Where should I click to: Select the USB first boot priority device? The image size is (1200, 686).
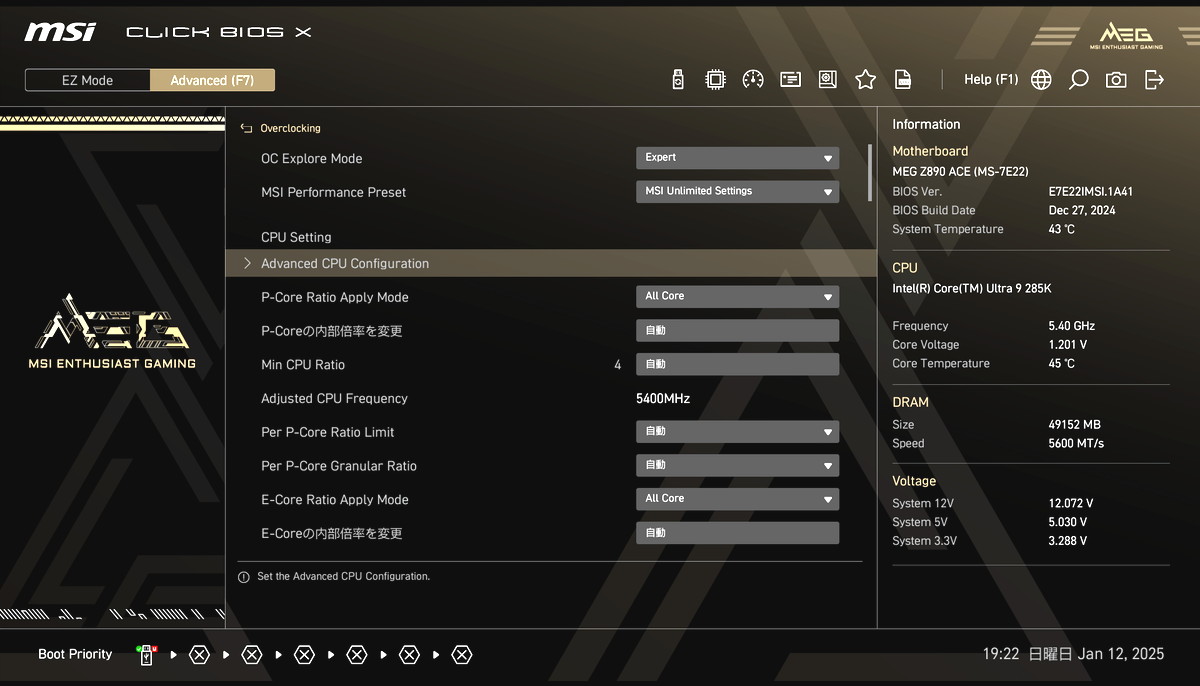point(147,655)
